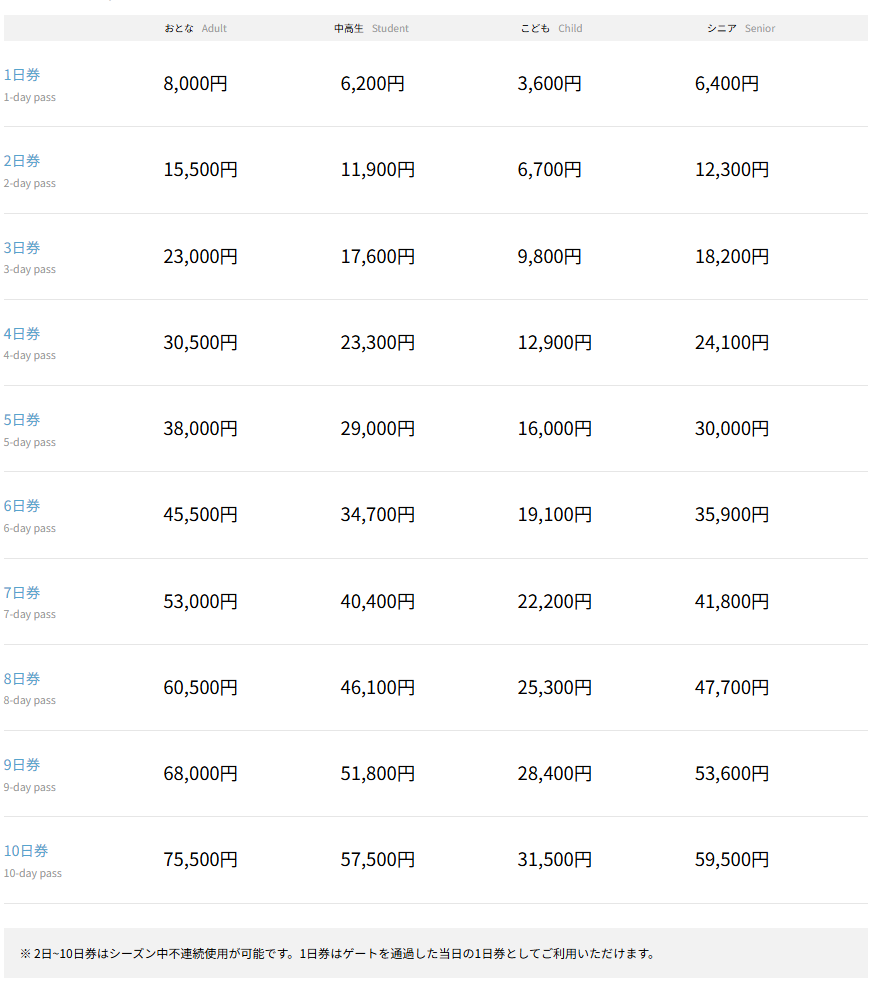Open the 2日券 pass link

(x=22, y=161)
